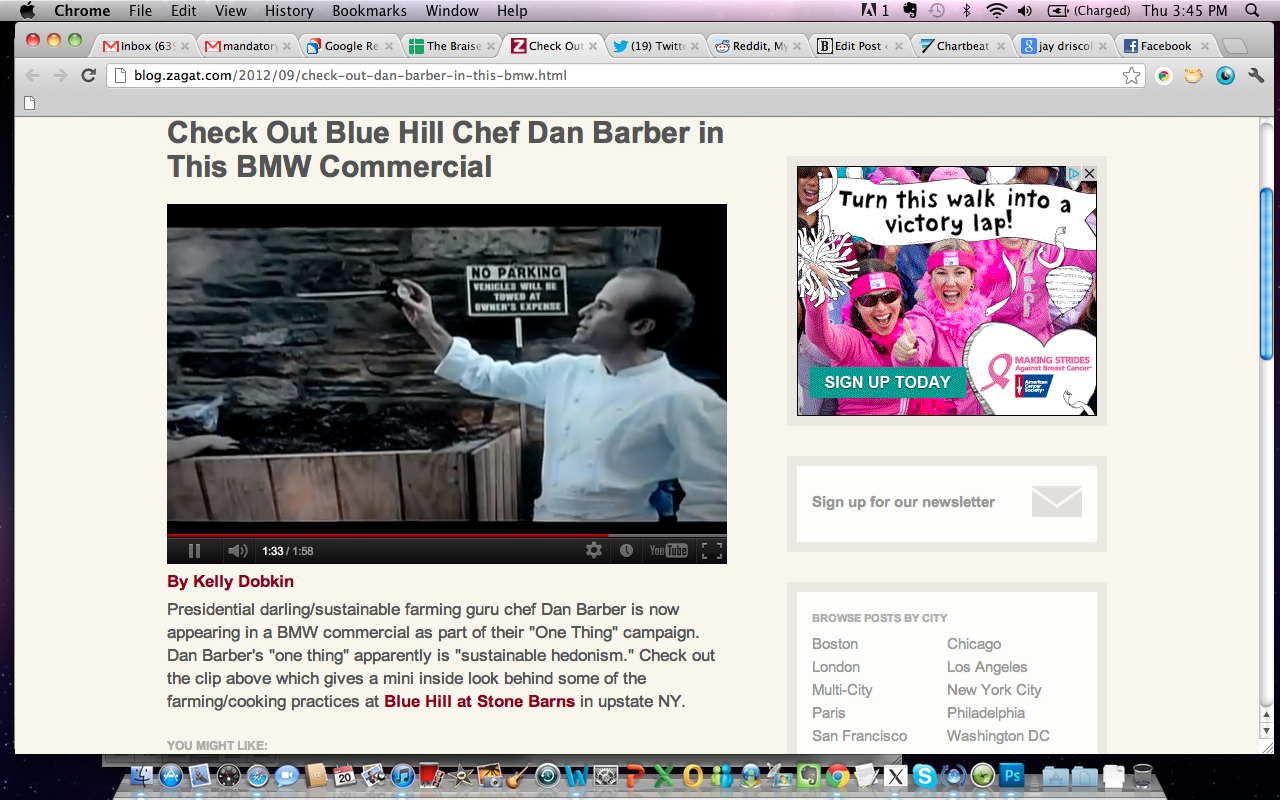Image resolution: width=1280 pixels, height=800 pixels.
Task: Mute the video volume speaker icon
Action: coord(237,551)
